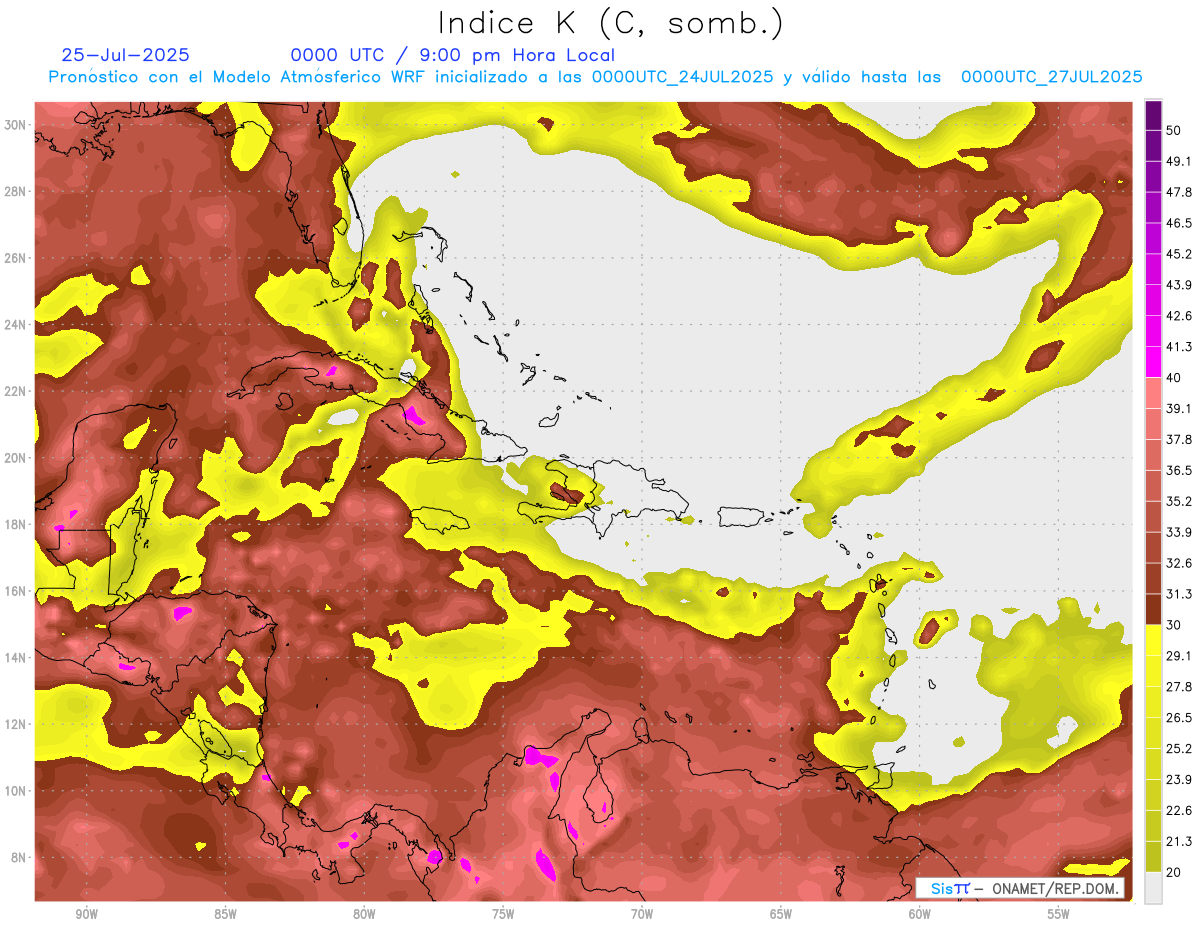Click the '40' color scale label
1200x927 pixels.
coord(1173,377)
